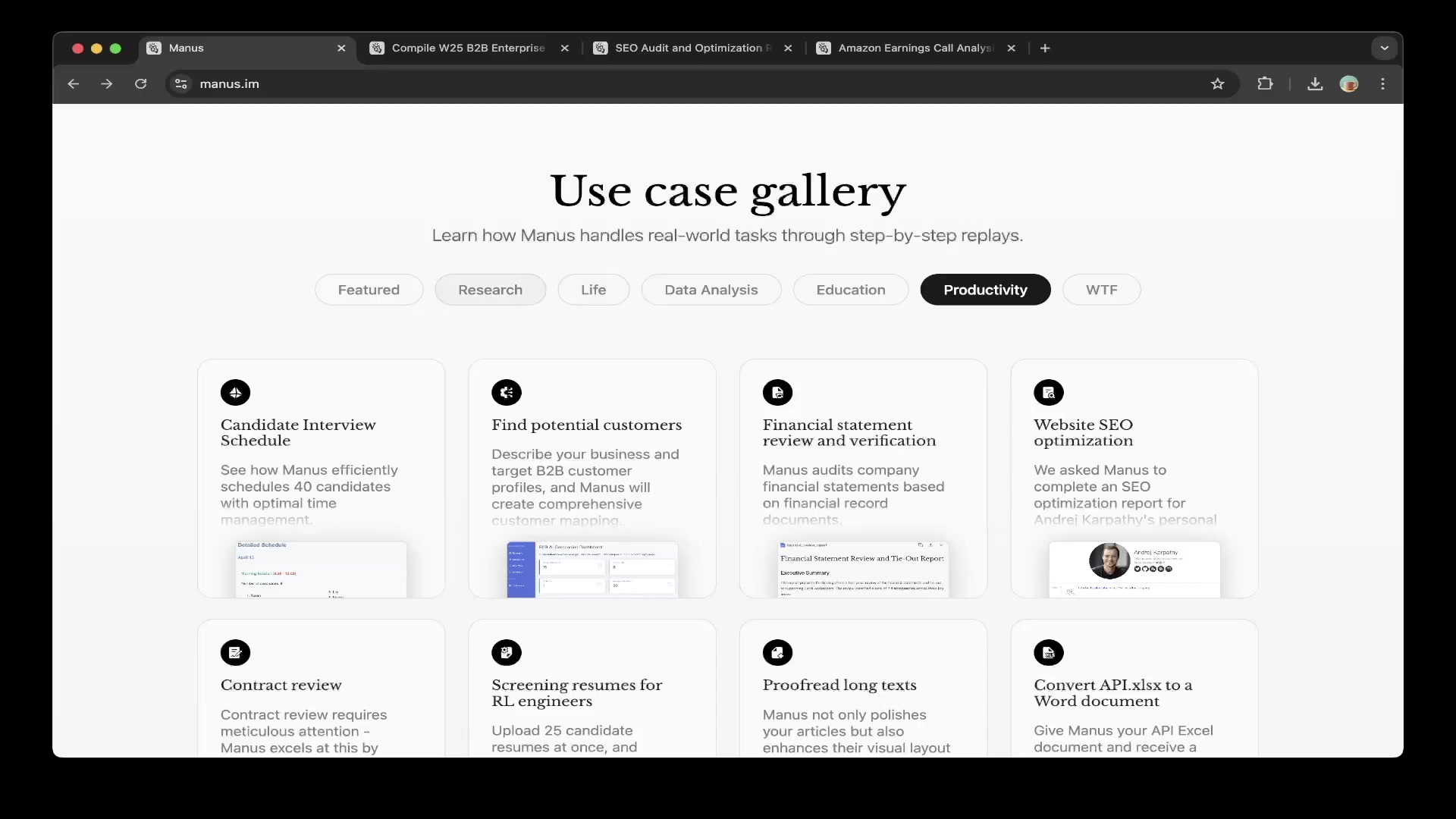The width and height of the screenshot is (1456, 819).
Task: Open the browser three-dot menu
Action: (1383, 83)
